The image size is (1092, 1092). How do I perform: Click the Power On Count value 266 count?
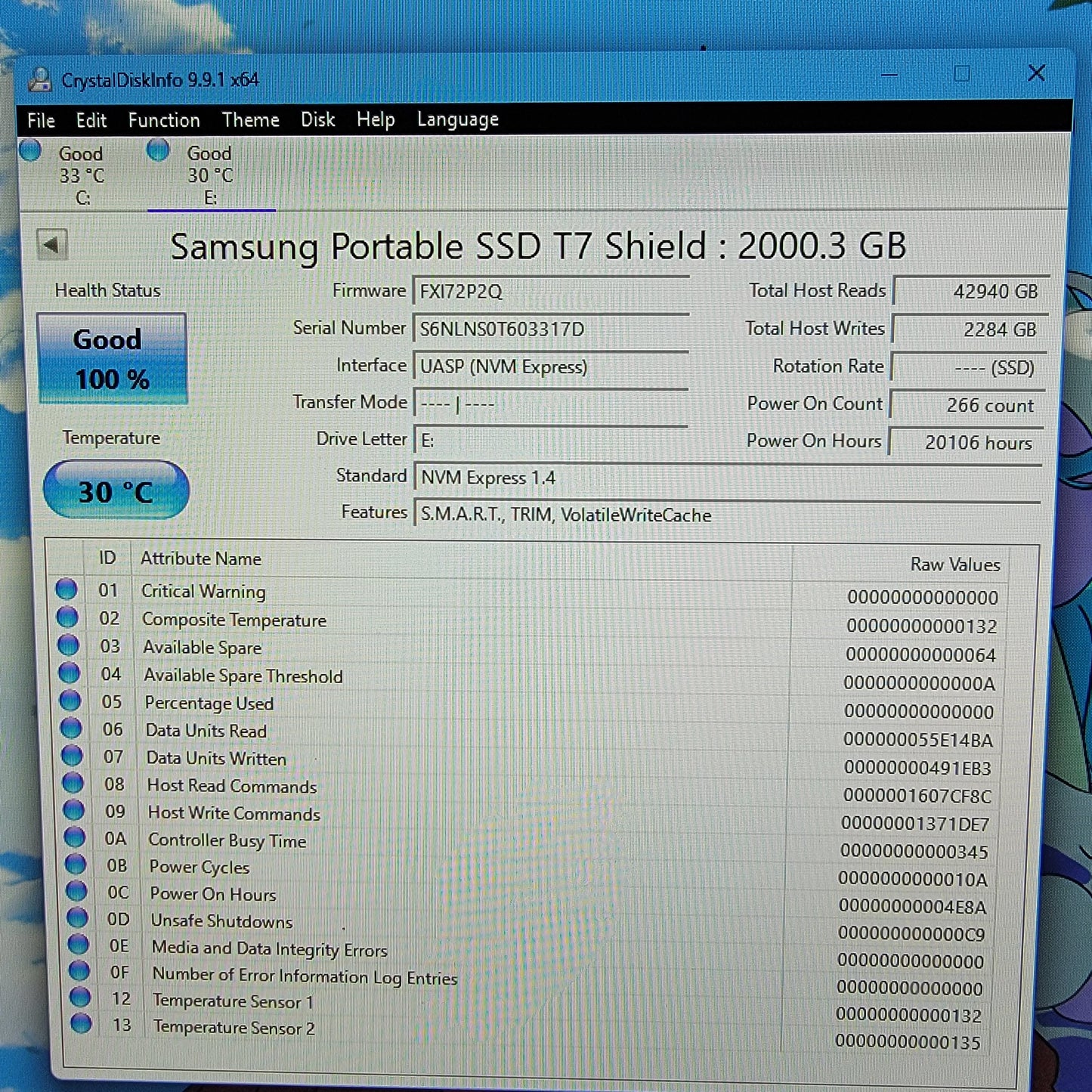tap(967, 405)
